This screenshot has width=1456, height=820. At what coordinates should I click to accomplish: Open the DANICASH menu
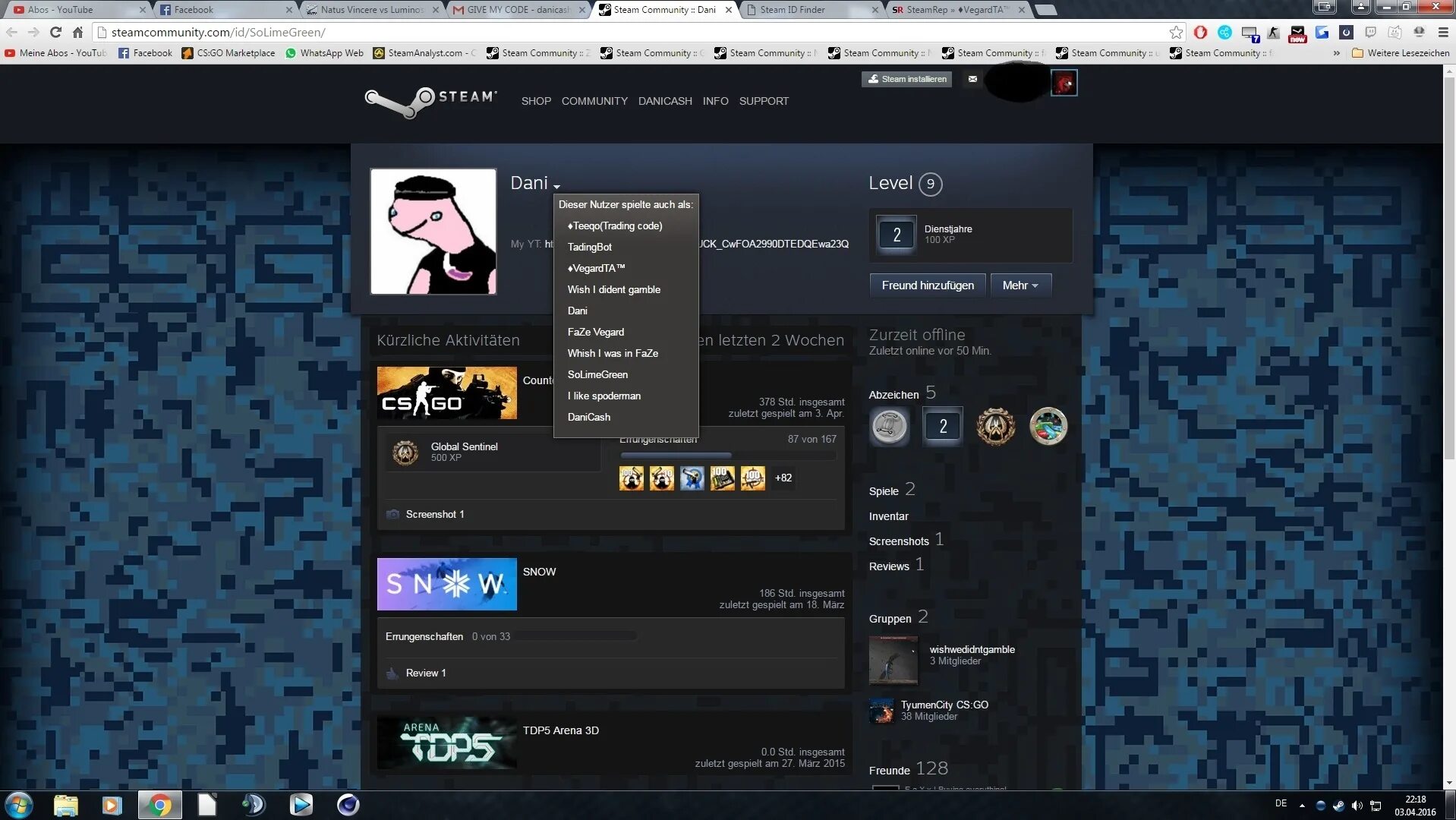[x=665, y=101]
